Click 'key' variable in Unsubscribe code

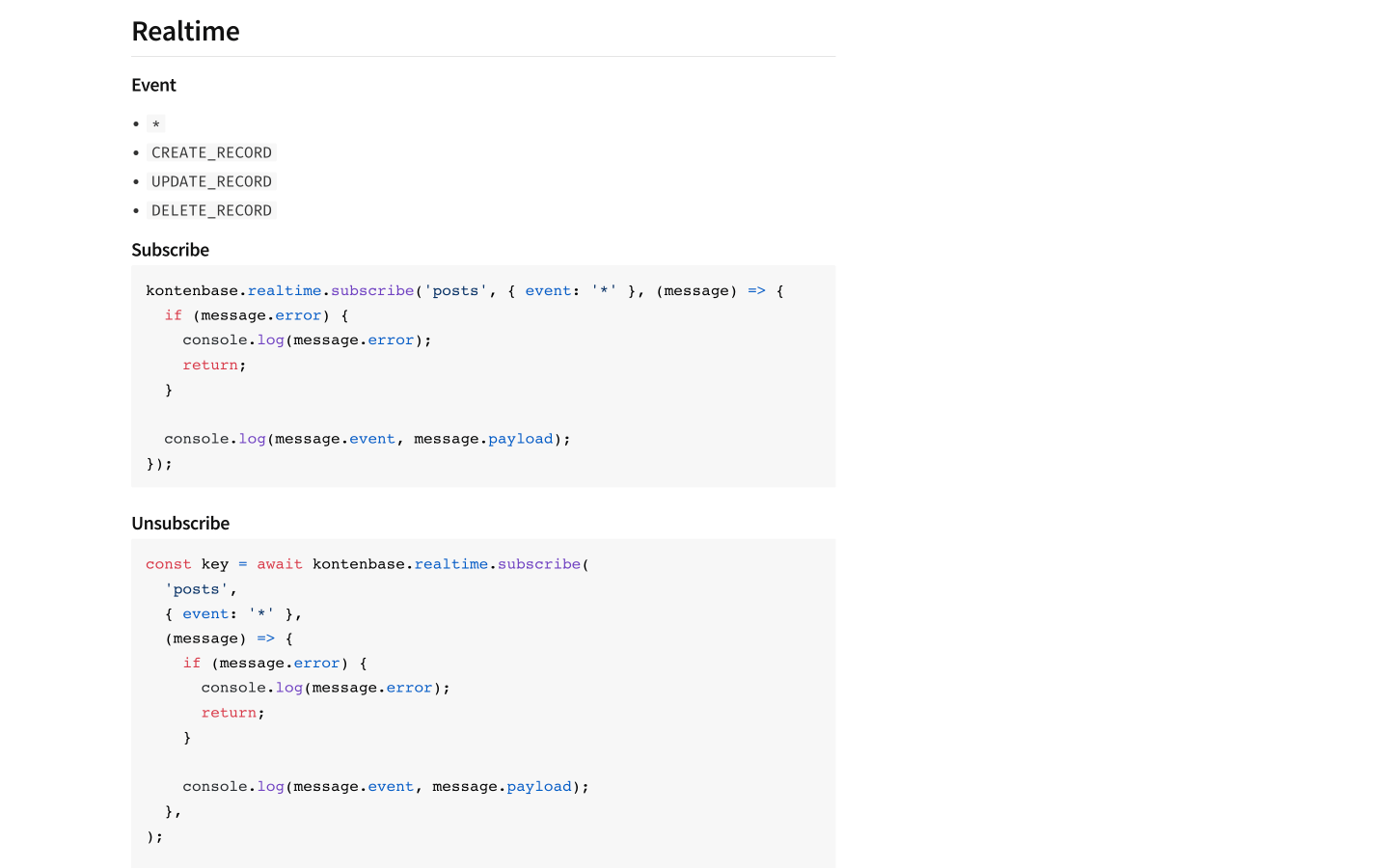click(x=215, y=564)
